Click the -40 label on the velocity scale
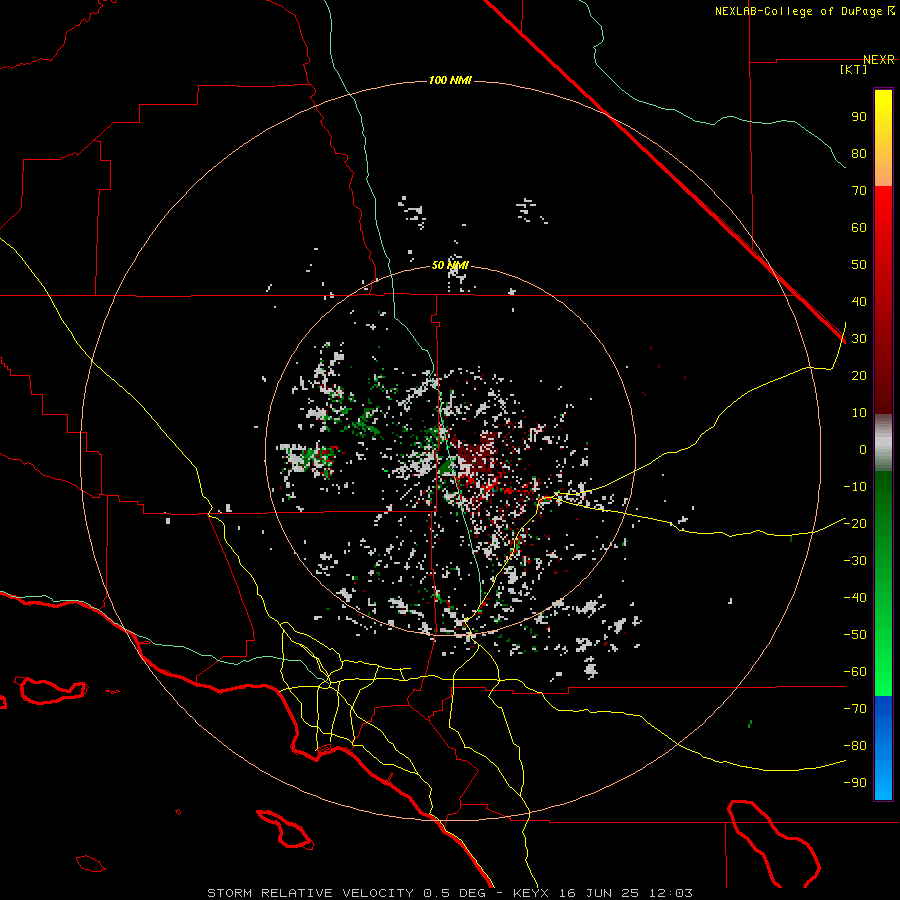The image size is (900, 900). (x=855, y=598)
